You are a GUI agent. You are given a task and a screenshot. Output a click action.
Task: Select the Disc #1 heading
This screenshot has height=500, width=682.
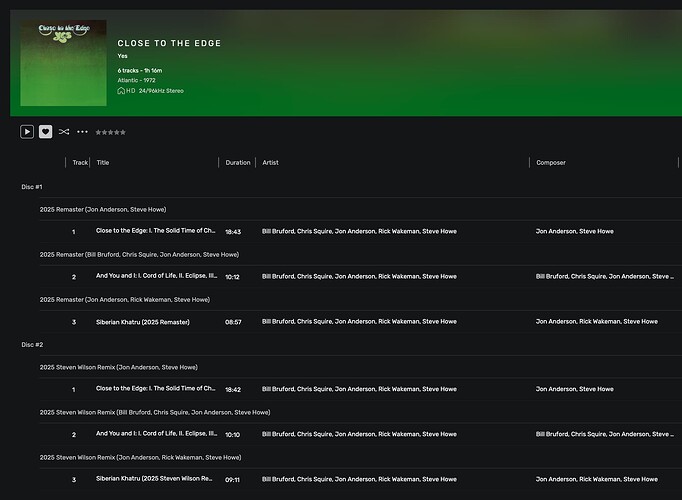[32, 187]
